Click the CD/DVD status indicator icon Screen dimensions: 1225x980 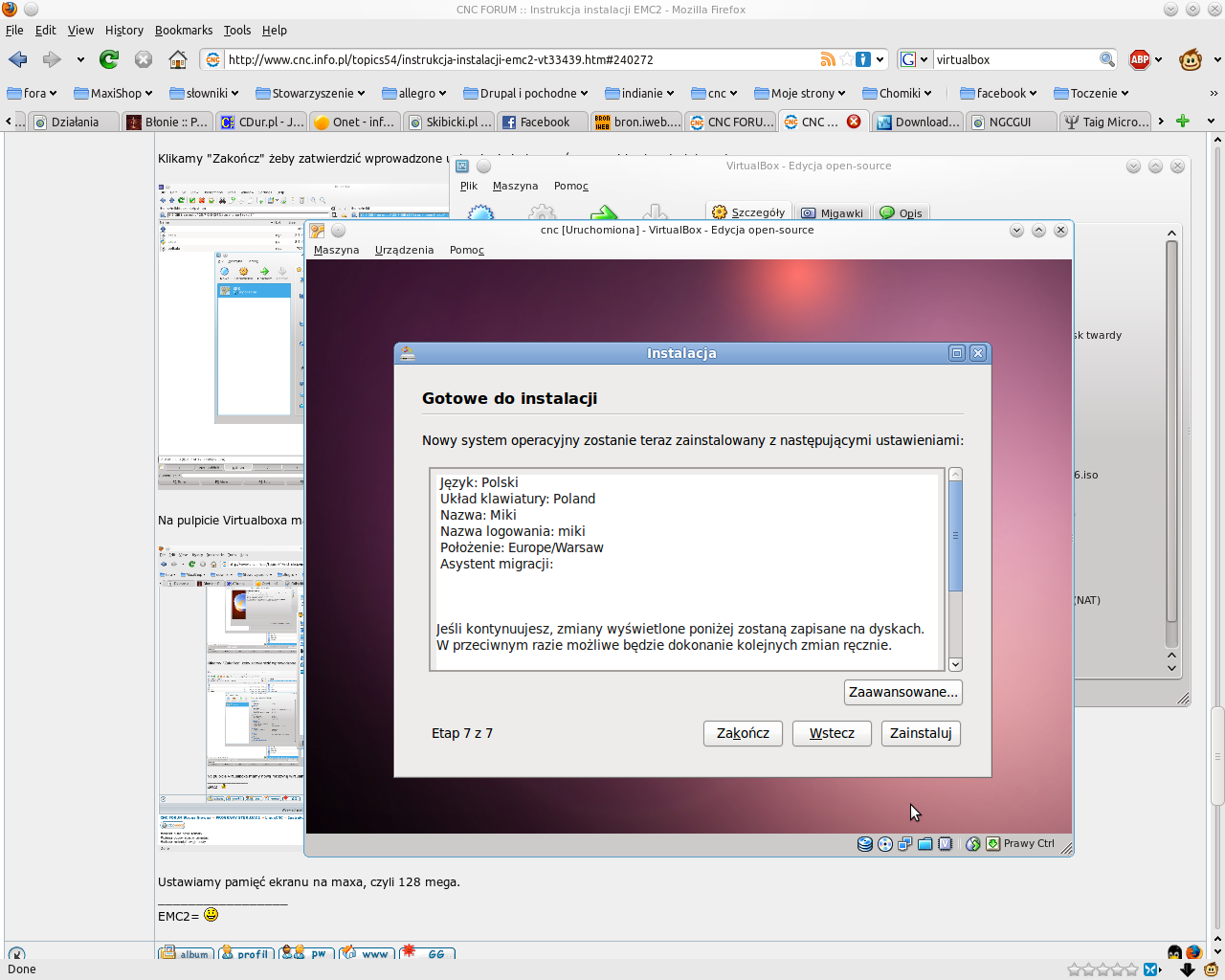885,843
